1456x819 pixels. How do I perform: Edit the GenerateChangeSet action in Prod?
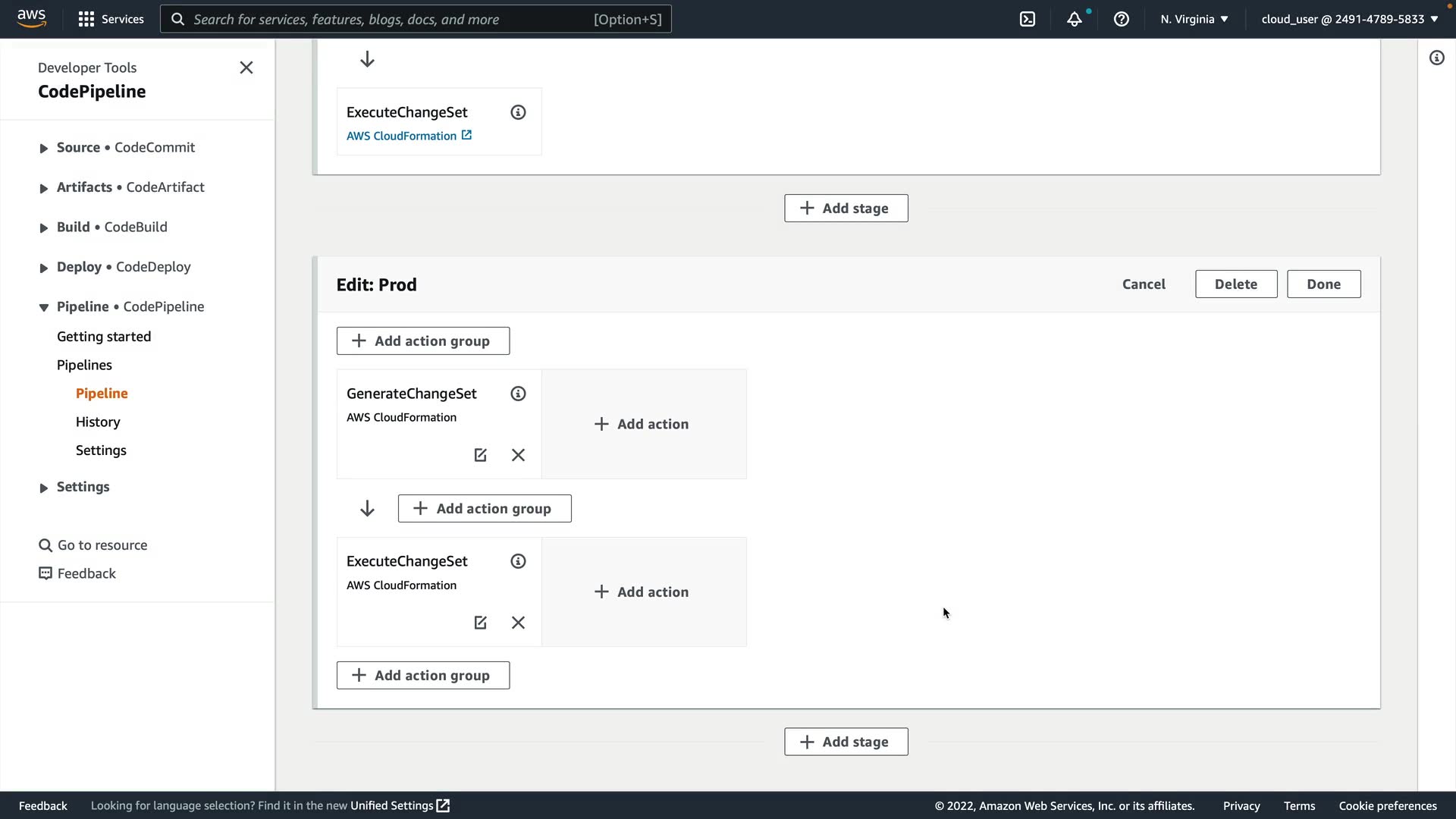pos(480,455)
